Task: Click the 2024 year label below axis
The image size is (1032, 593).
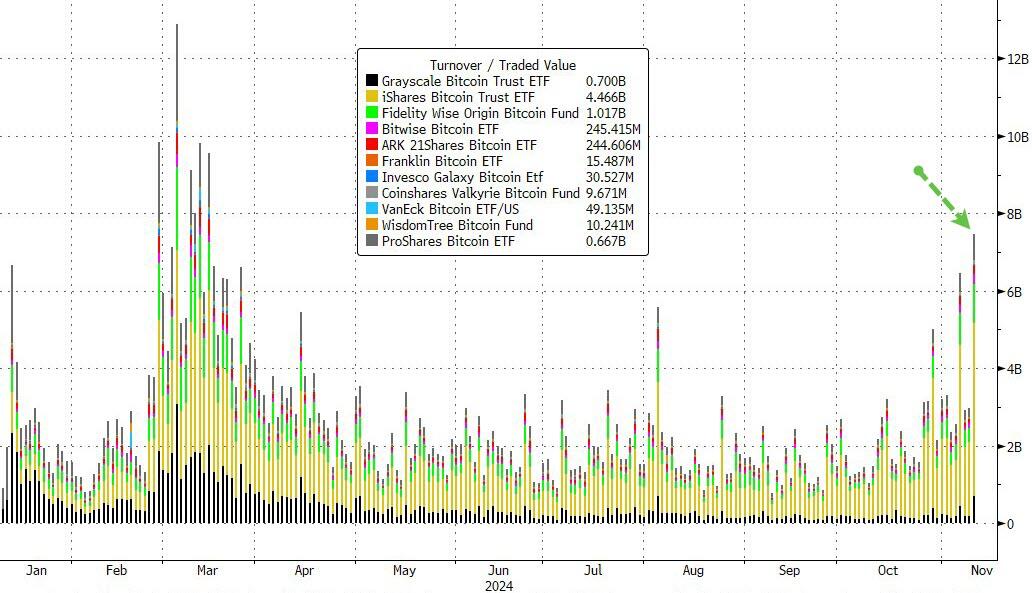Action: coord(497,586)
